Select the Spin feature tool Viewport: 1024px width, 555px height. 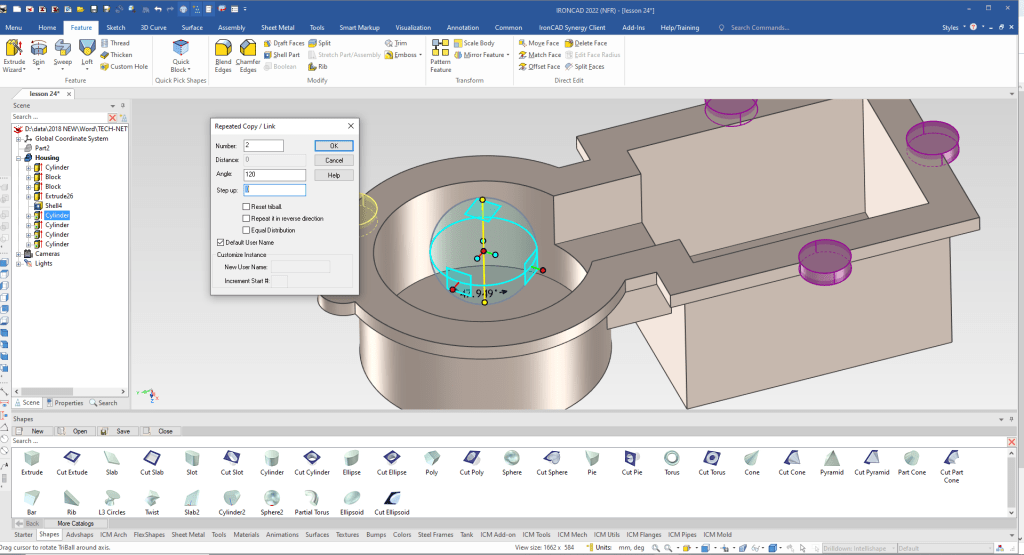[39, 49]
